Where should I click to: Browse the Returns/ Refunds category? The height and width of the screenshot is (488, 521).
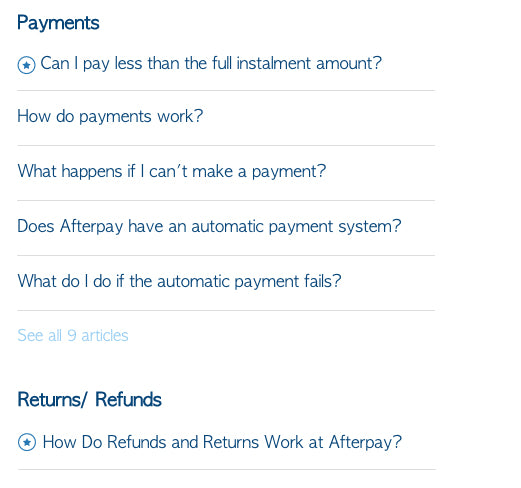point(89,400)
